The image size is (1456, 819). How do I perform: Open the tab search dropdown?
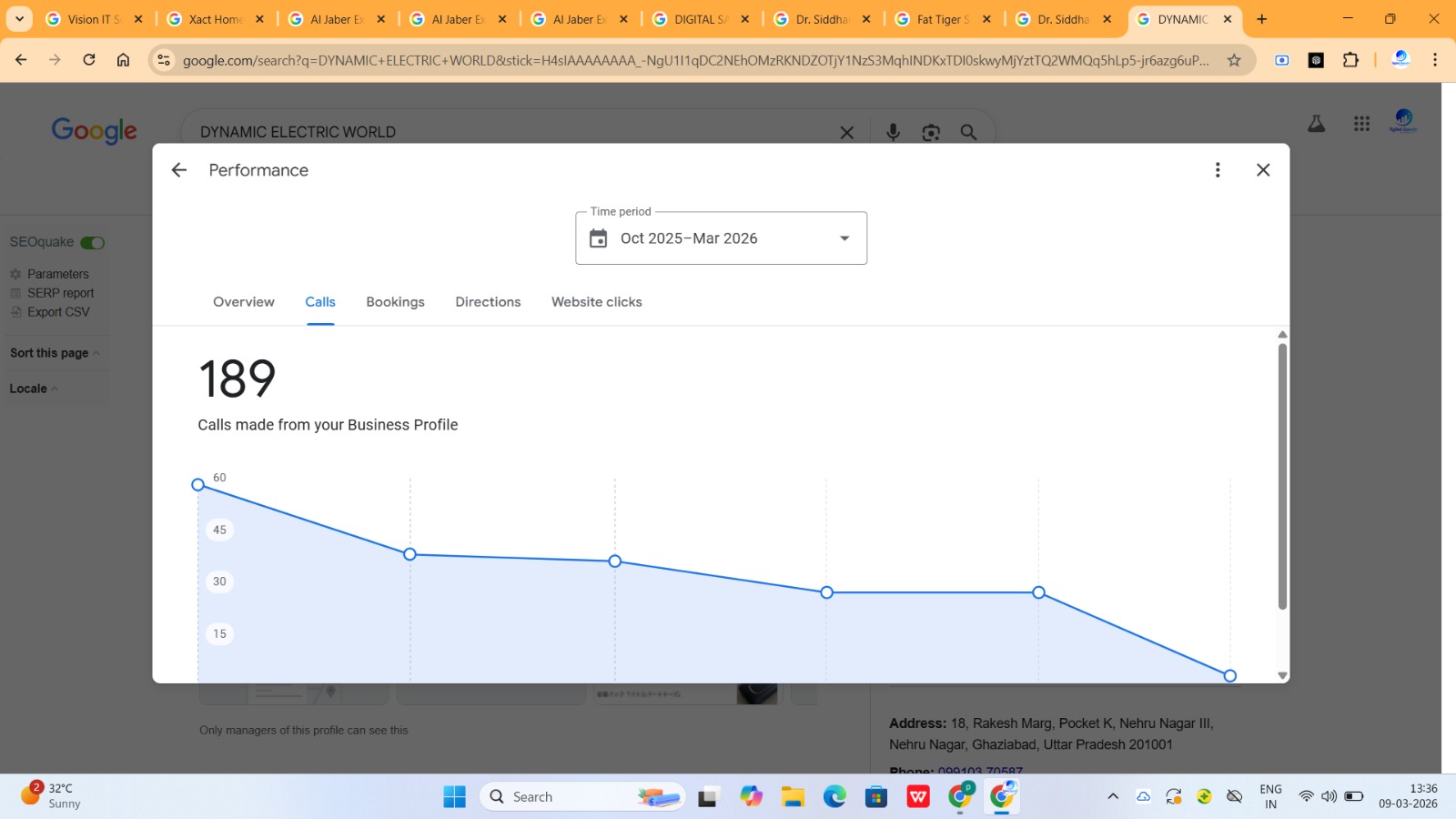point(19,19)
